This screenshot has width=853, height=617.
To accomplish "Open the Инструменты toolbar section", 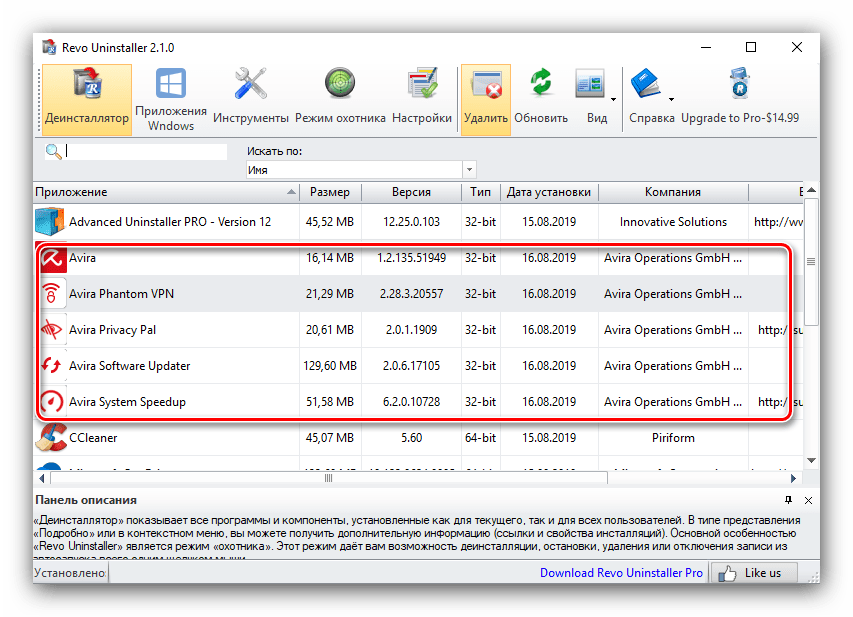I will pos(251,100).
